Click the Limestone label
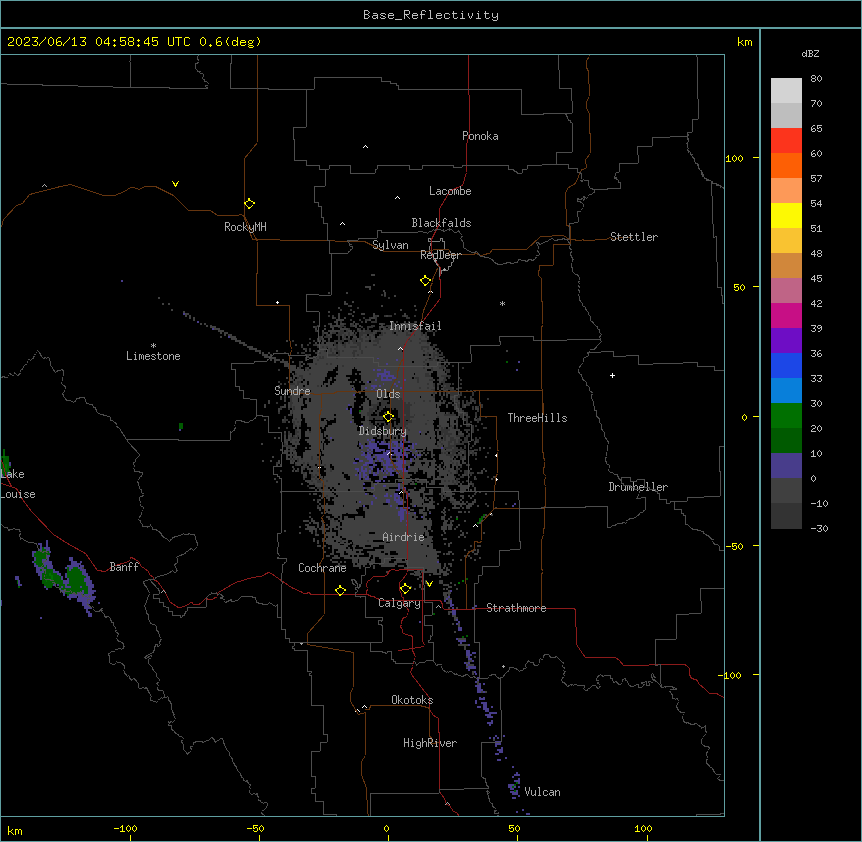 [153, 356]
